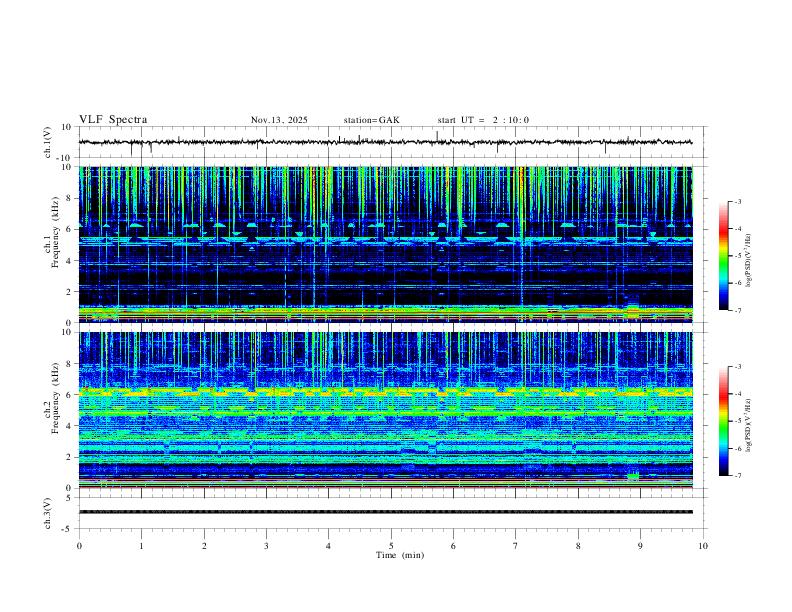This screenshot has width=792, height=612.
Task: Click the "-4" tick on ch.2 colorbar
Action: (738, 394)
